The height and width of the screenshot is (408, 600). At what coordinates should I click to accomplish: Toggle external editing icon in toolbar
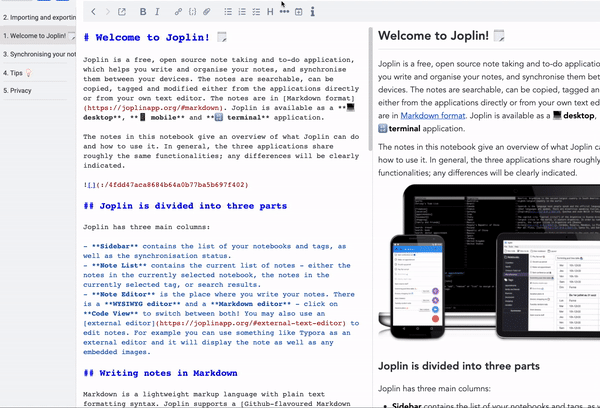pyautogui.click(x=122, y=12)
